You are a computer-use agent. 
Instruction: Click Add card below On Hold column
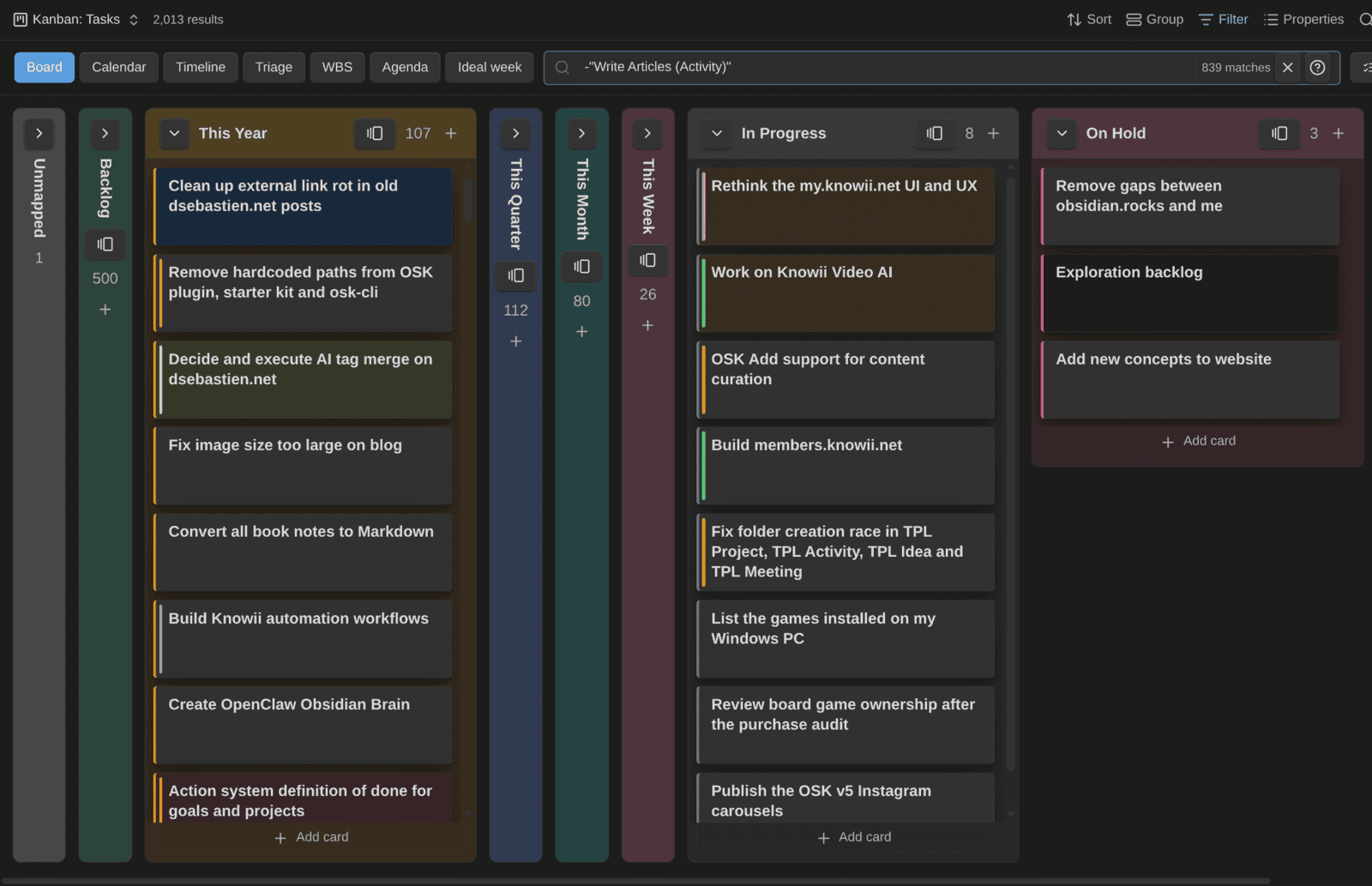coord(1199,441)
